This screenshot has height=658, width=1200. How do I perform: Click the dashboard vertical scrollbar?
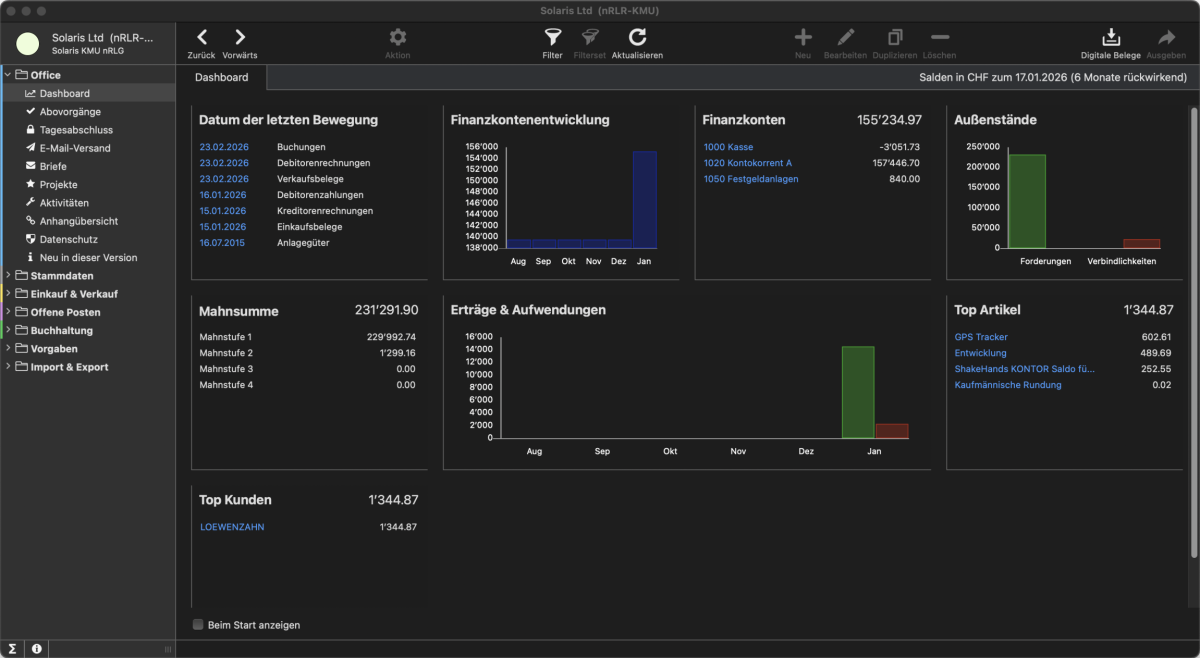(x=1193, y=330)
